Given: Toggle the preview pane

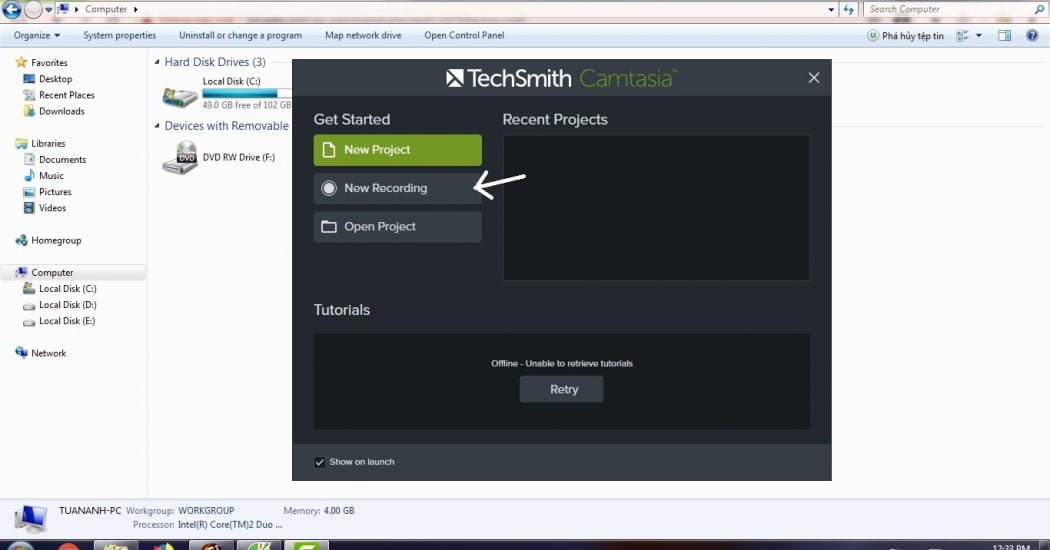Looking at the screenshot, I should tap(1004, 36).
